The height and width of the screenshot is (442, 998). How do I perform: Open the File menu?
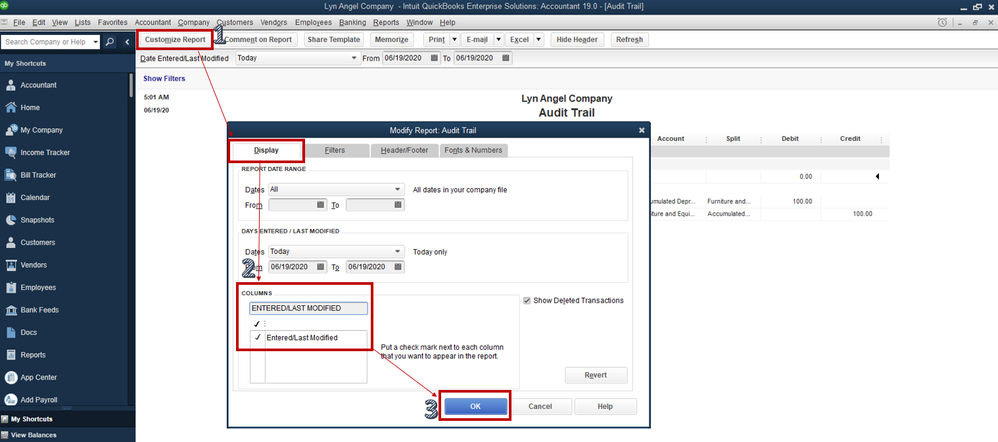tap(18, 22)
